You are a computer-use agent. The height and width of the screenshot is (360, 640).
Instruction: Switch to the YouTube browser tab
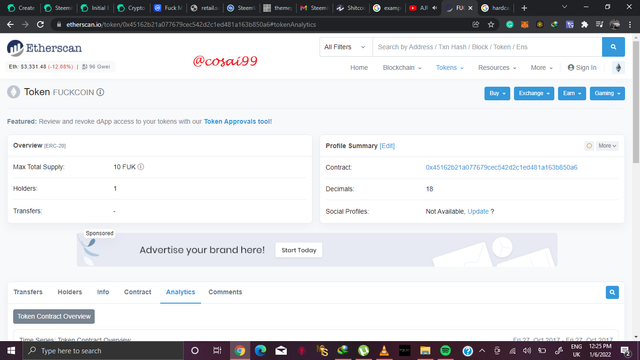point(423,8)
